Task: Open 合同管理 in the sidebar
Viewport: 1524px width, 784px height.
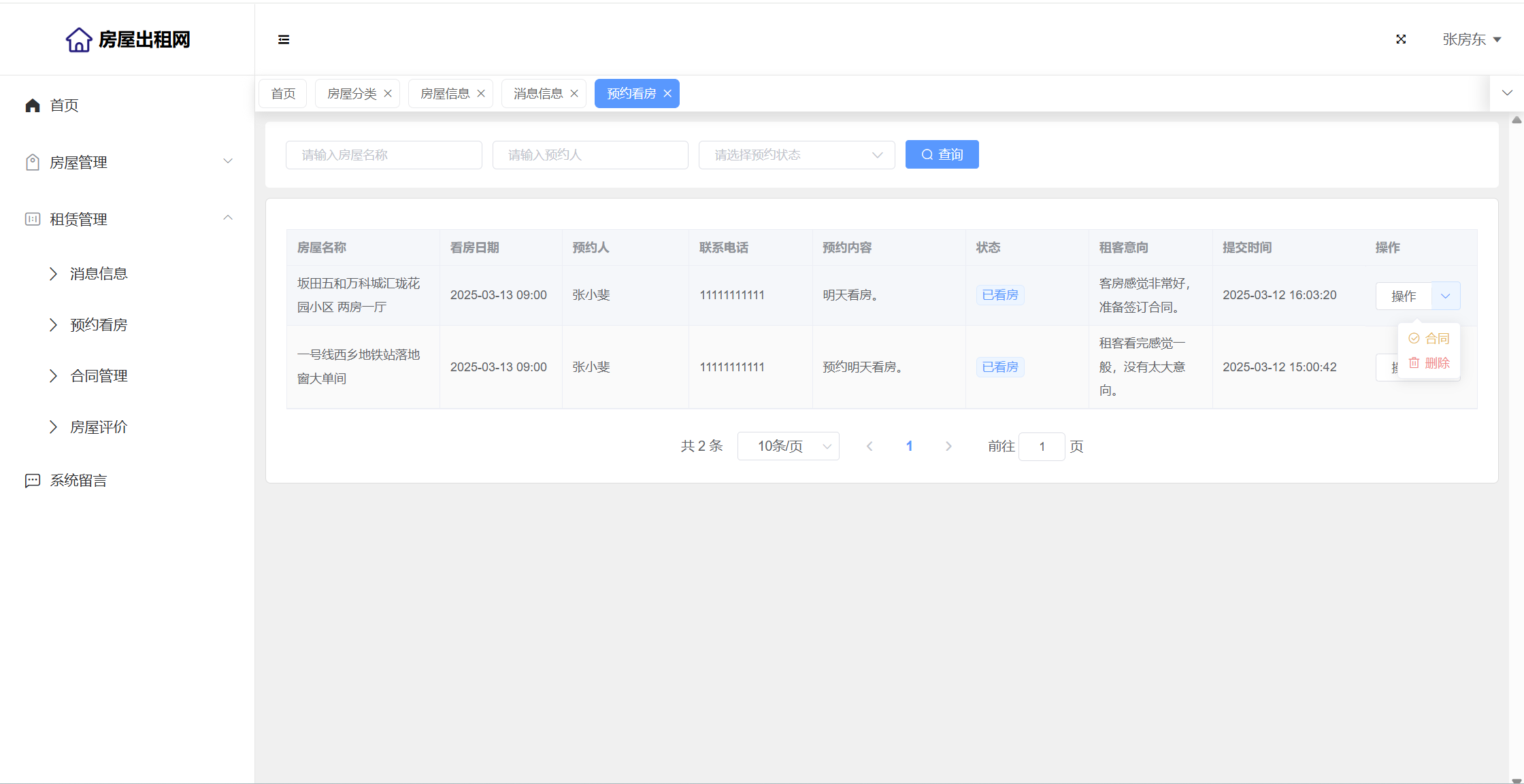Action: pyautogui.click(x=99, y=376)
